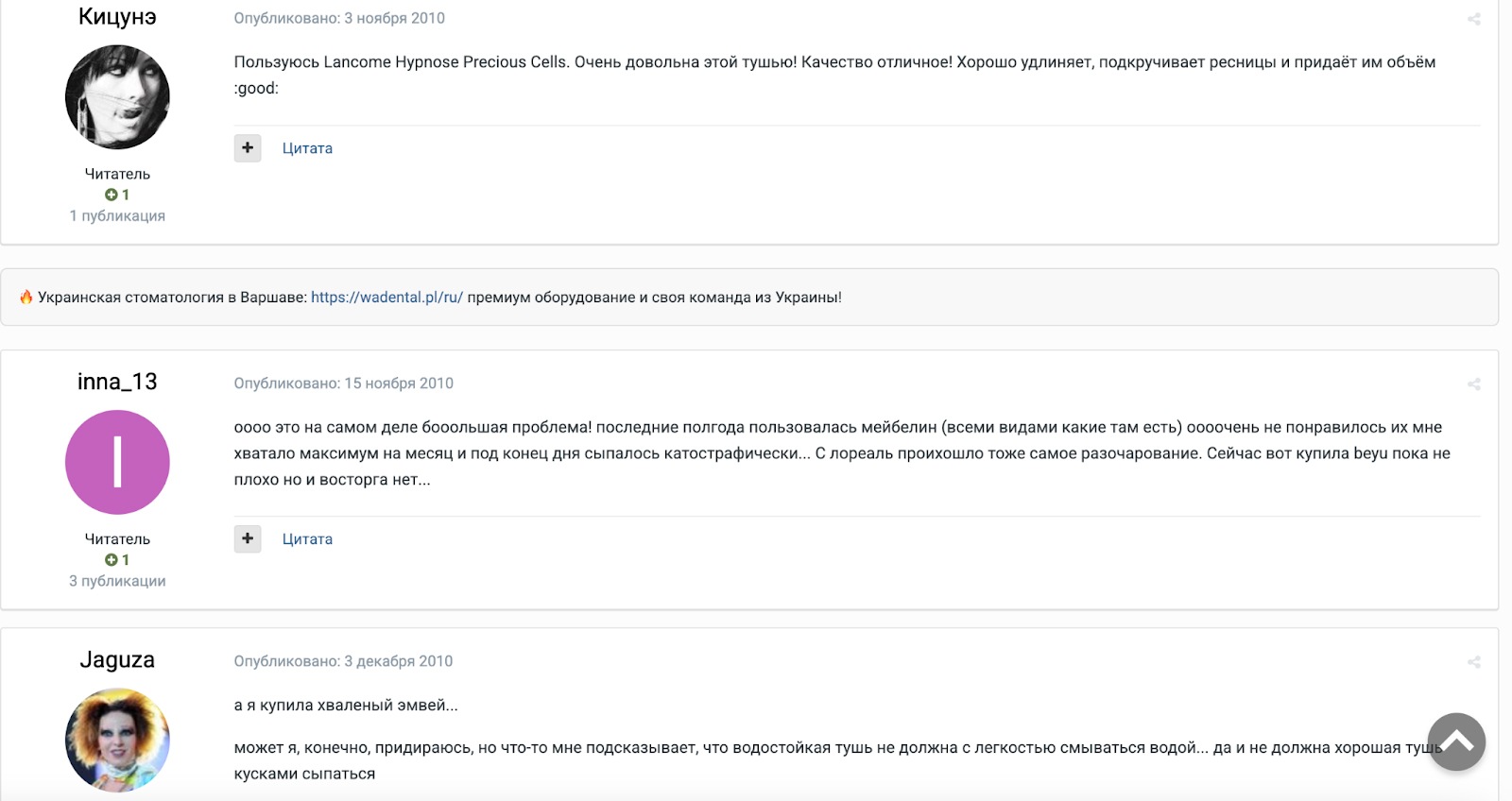
Task: Open inna_13's purple letter avatar
Action: 117,462
